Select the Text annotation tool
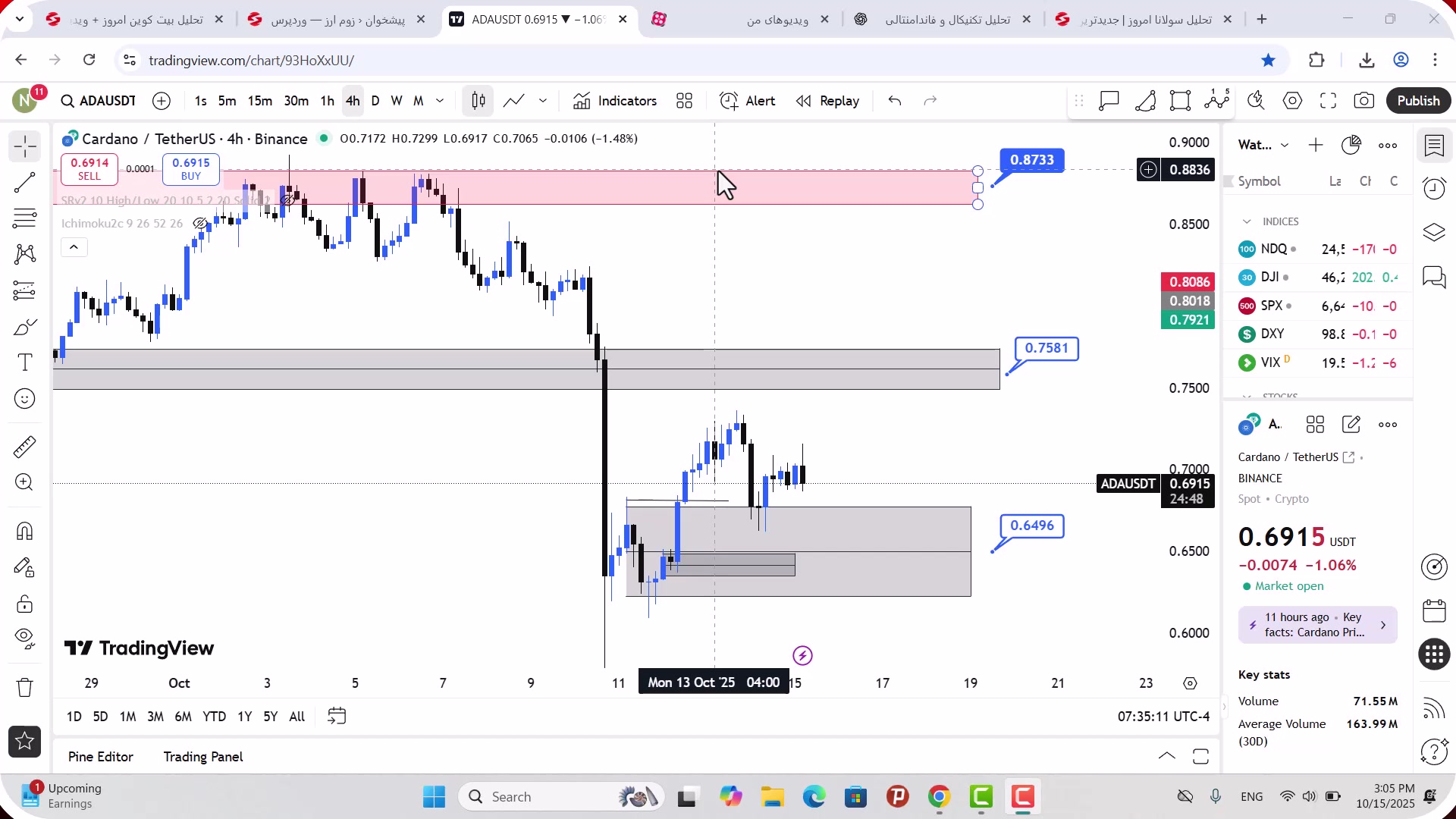Viewport: 1456px width, 819px height. point(24,362)
